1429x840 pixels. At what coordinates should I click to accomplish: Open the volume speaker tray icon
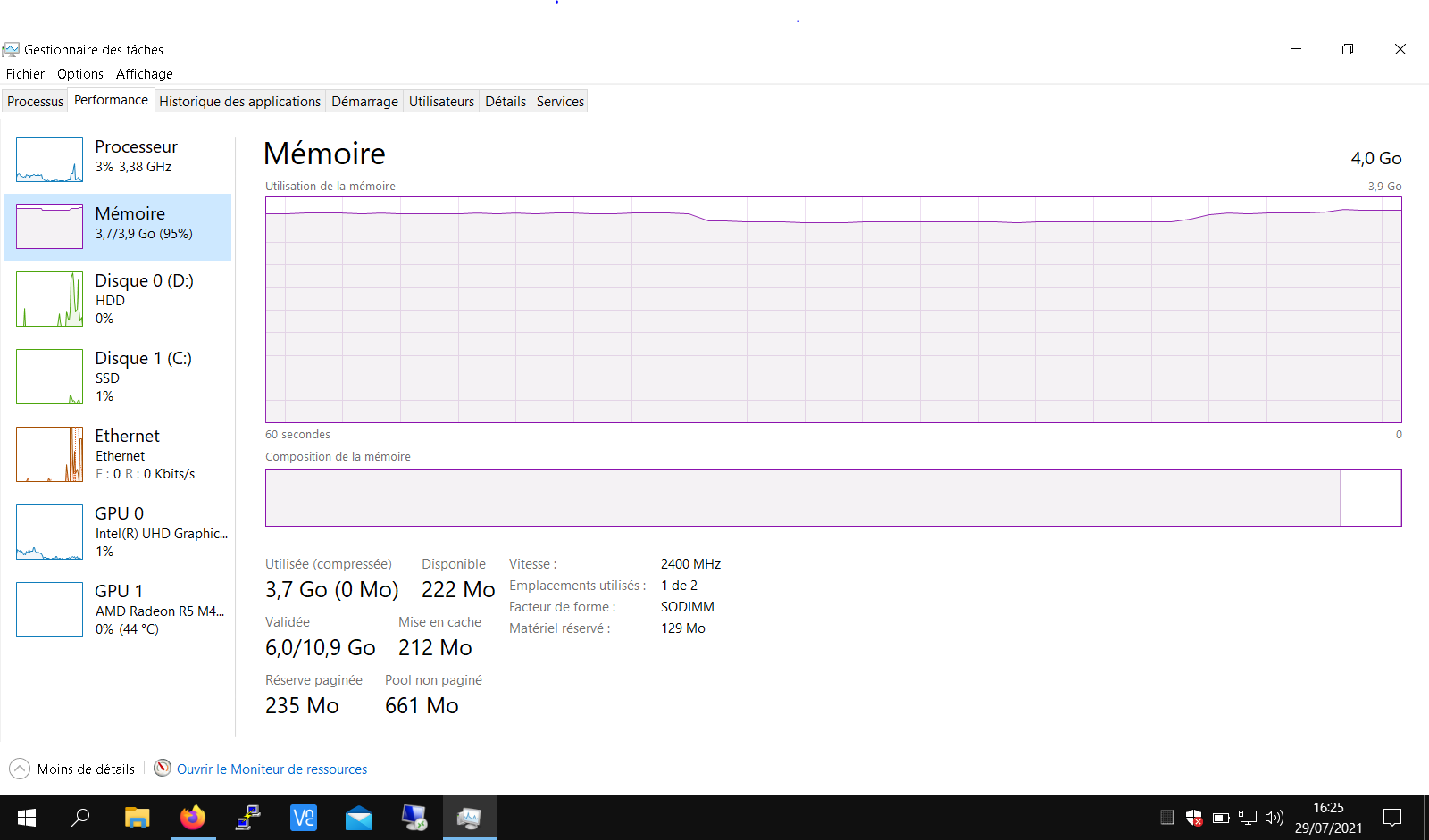tap(1274, 818)
